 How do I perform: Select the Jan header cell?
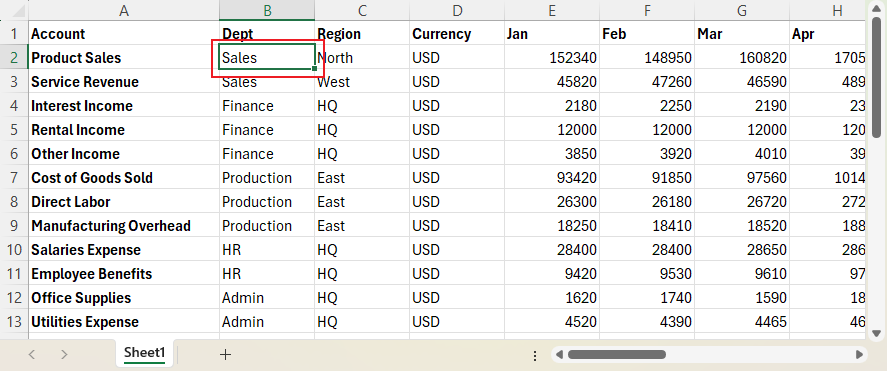point(552,33)
